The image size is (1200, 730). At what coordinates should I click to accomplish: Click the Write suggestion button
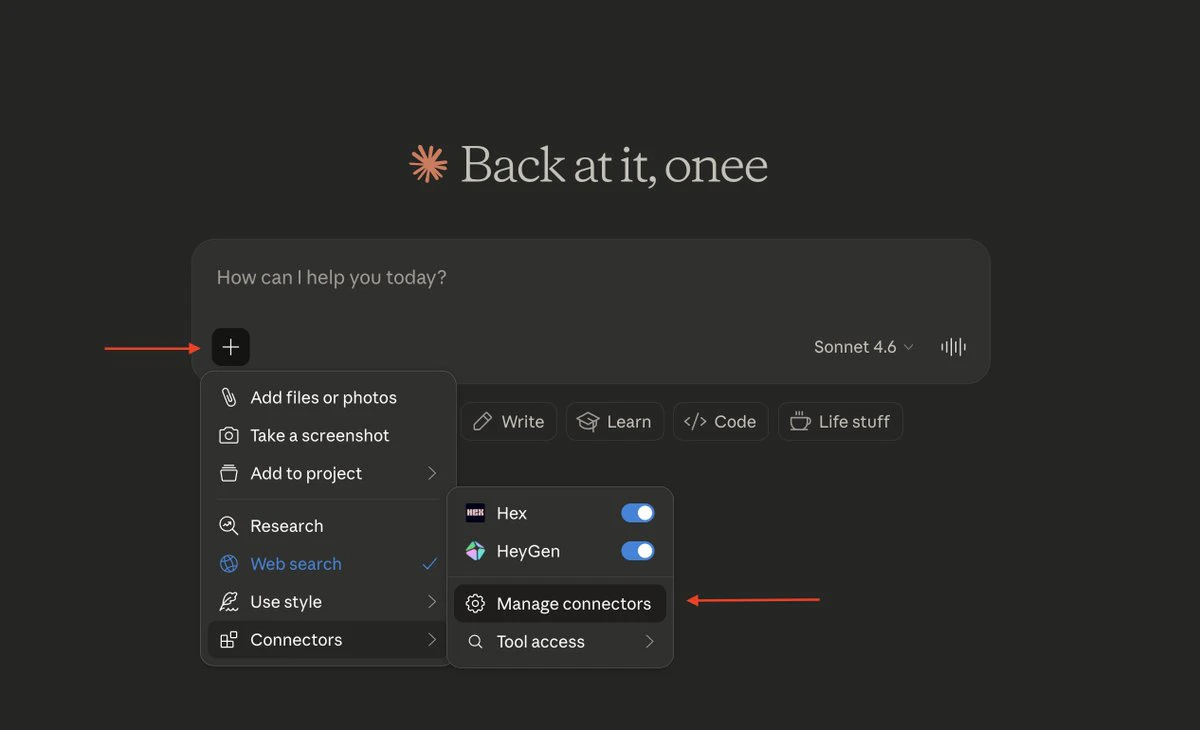click(509, 421)
